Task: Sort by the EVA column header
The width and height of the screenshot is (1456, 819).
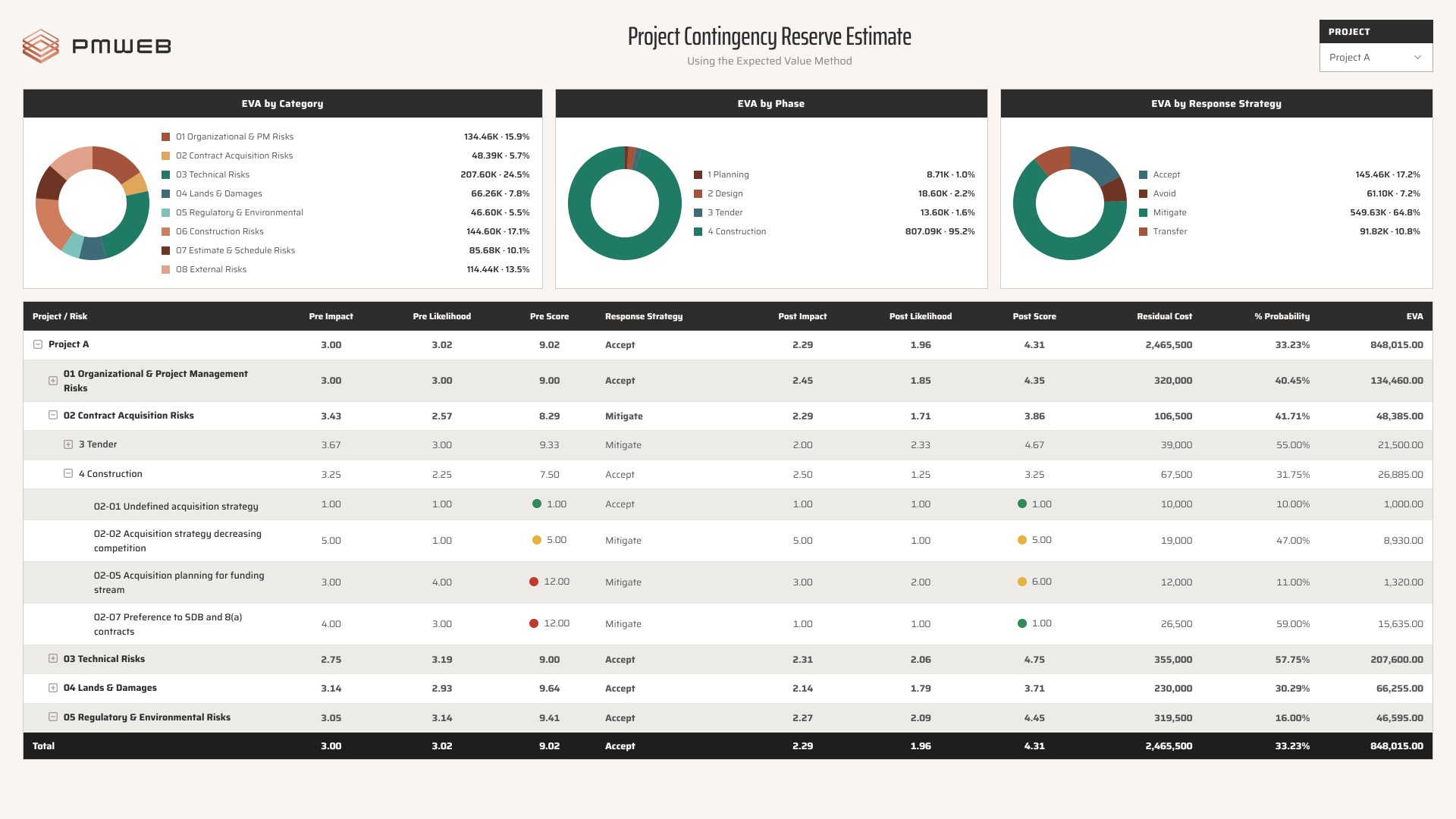Action: coord(1415,316)
